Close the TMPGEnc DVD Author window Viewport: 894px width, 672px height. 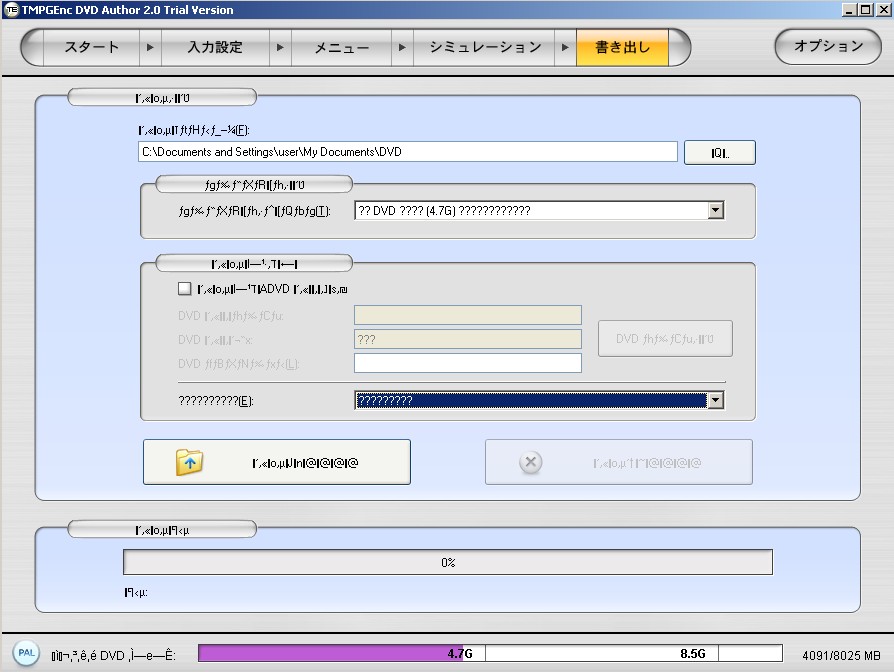(x=882, y=10)
